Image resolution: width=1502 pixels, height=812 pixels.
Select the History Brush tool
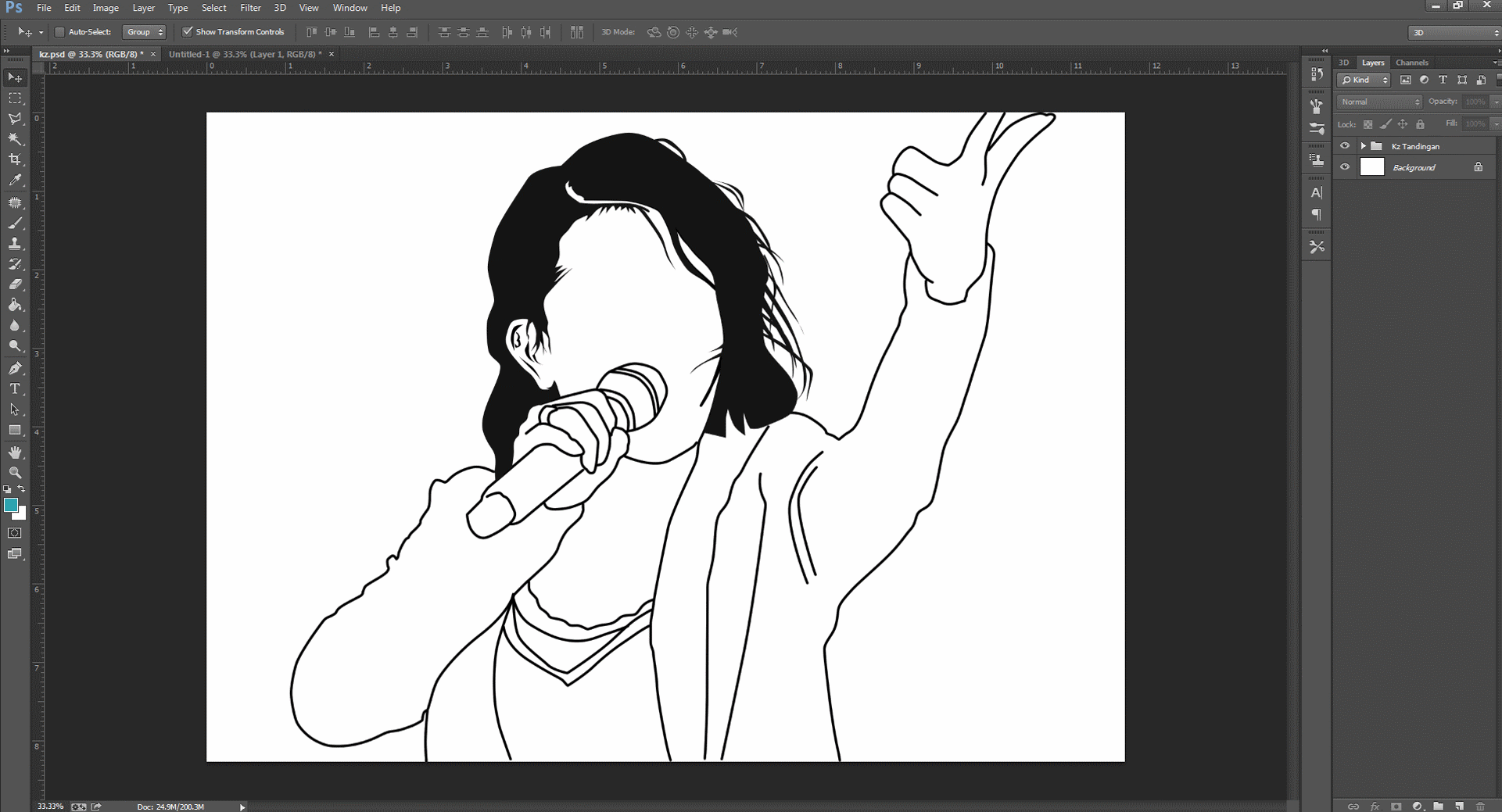pos(15,264)
